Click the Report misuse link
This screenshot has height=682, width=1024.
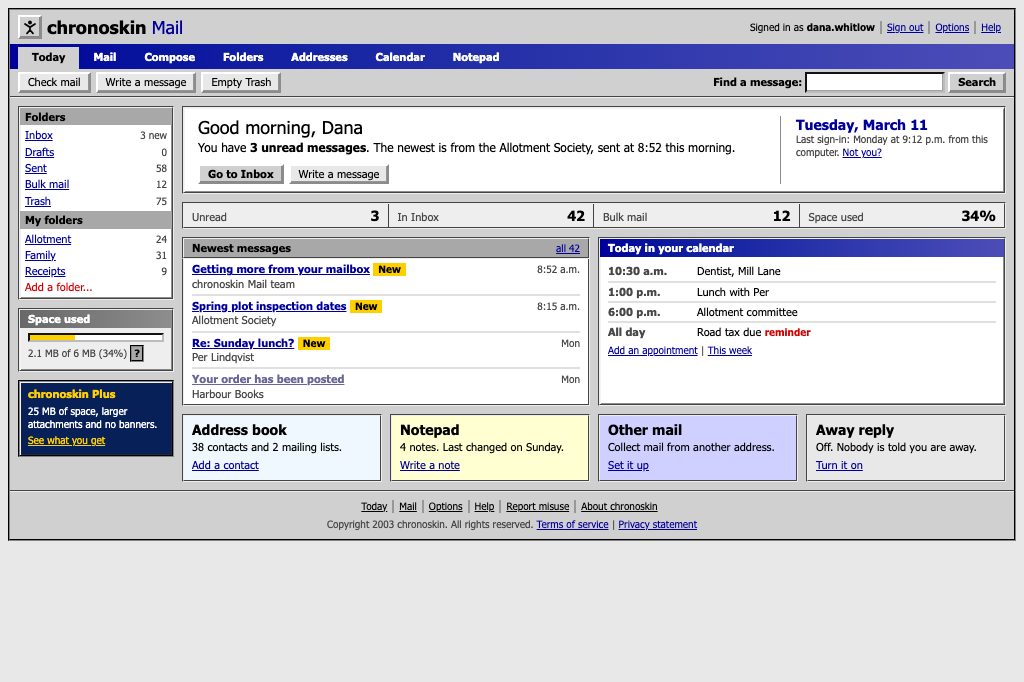click(537, 507)
